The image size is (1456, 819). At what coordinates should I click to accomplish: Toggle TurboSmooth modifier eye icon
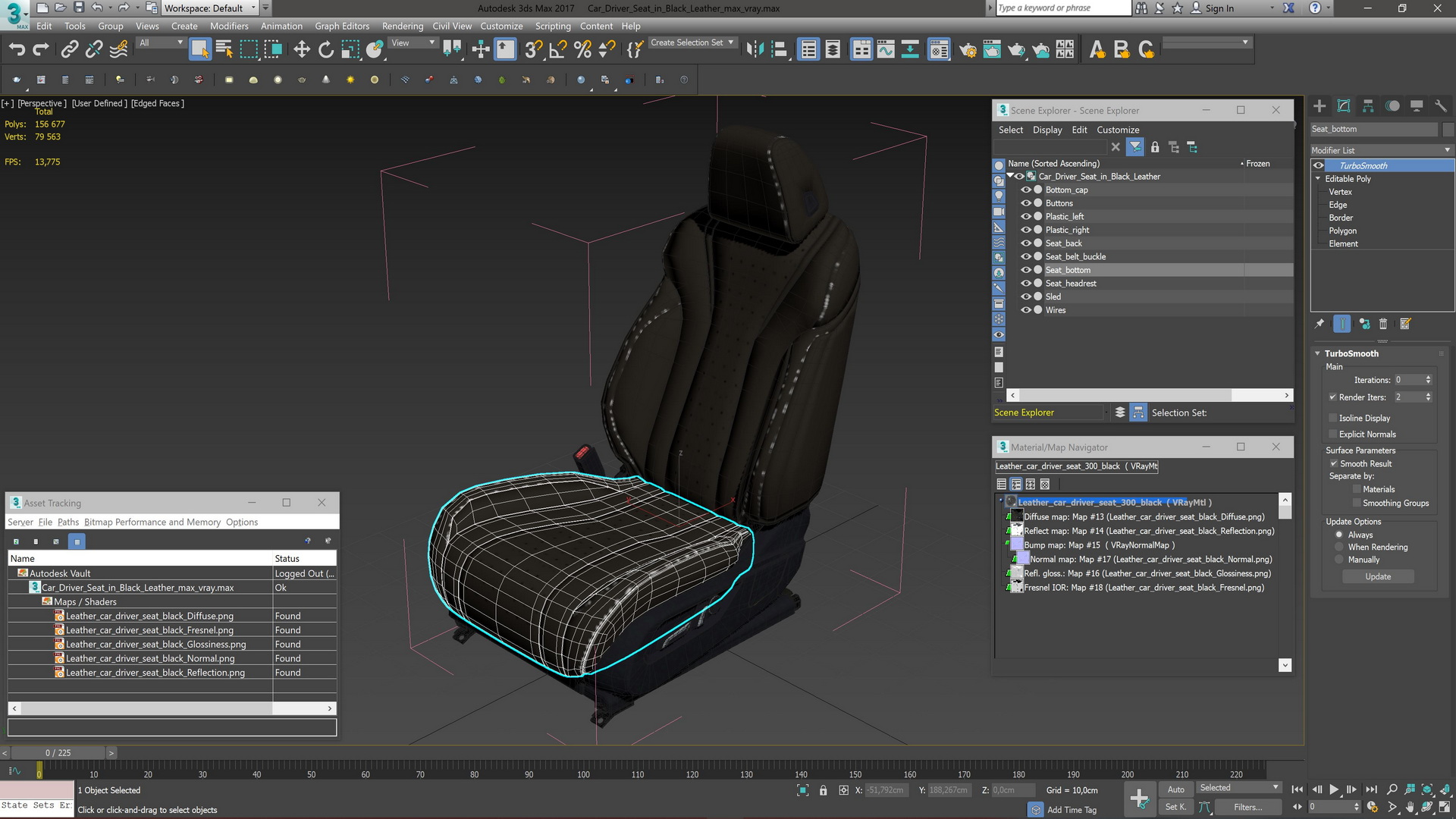(1319, 165)
